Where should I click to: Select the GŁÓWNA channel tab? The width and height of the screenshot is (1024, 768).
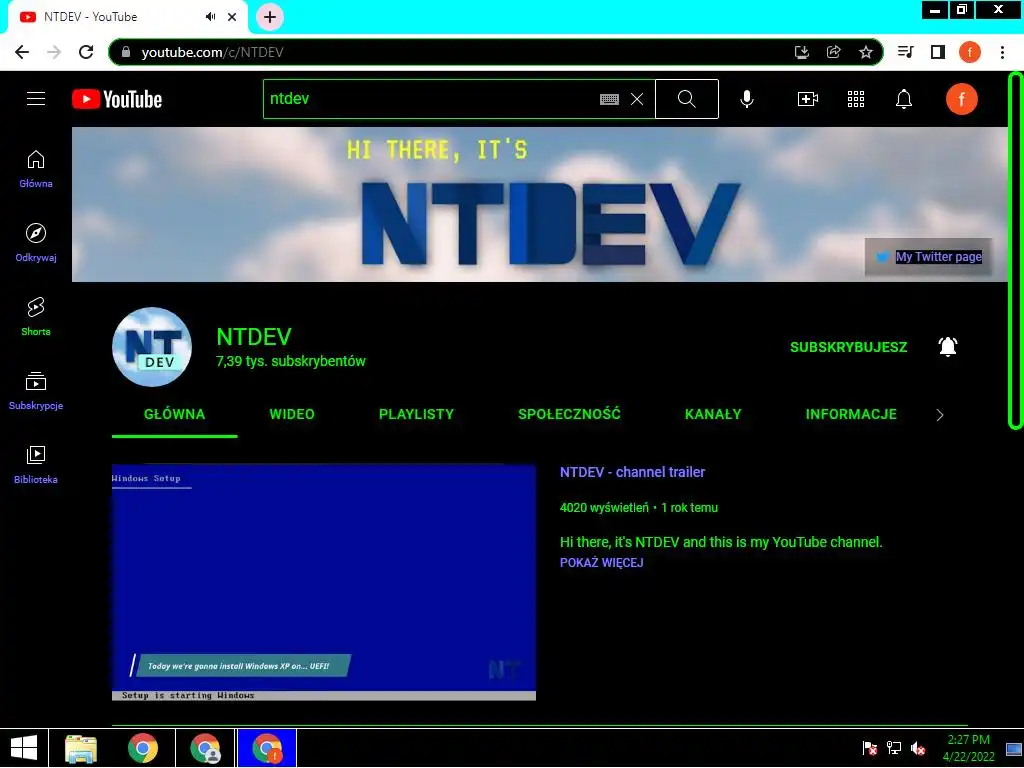(174, 414)
